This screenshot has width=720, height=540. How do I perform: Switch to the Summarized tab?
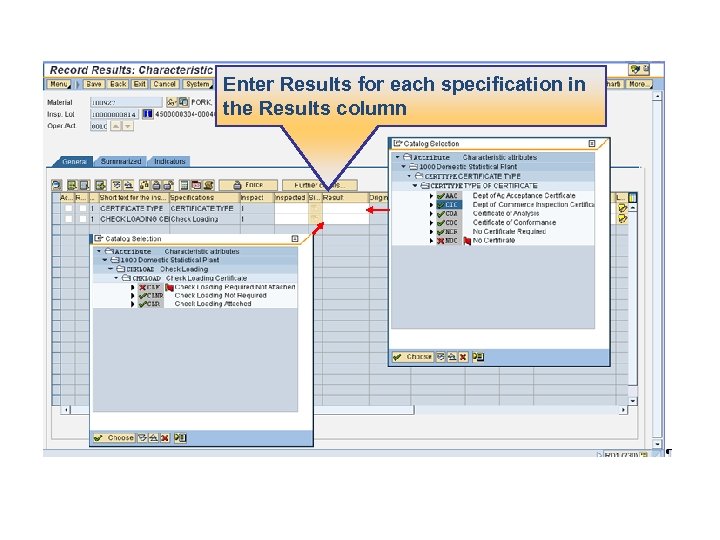121,162
